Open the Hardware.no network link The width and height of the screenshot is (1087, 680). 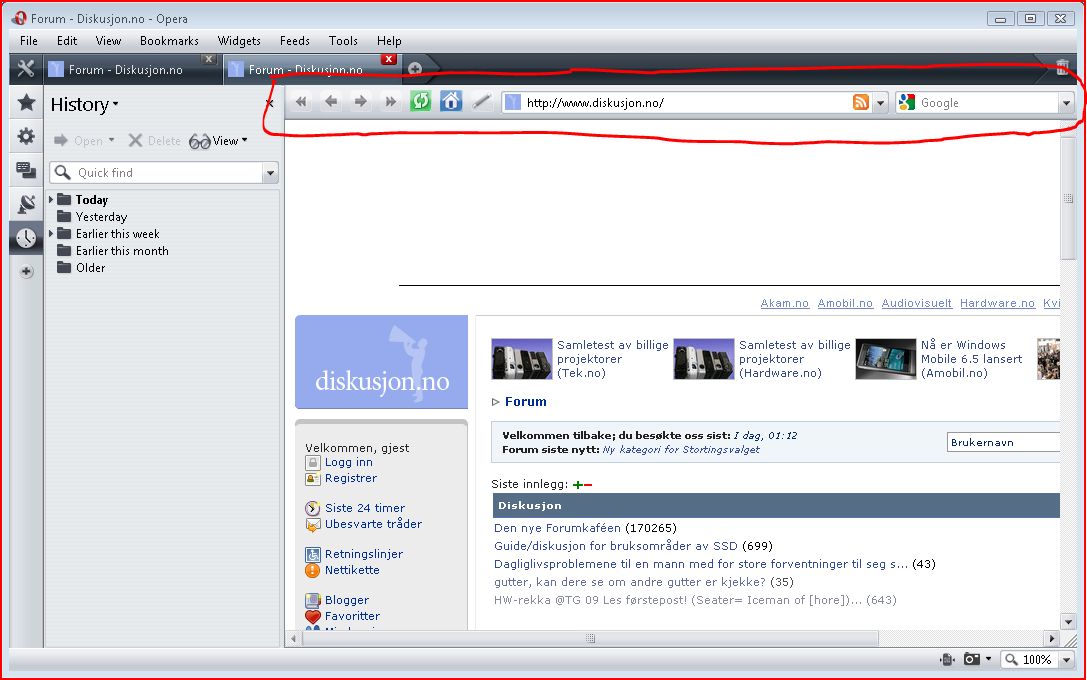[x=997, y=303]
